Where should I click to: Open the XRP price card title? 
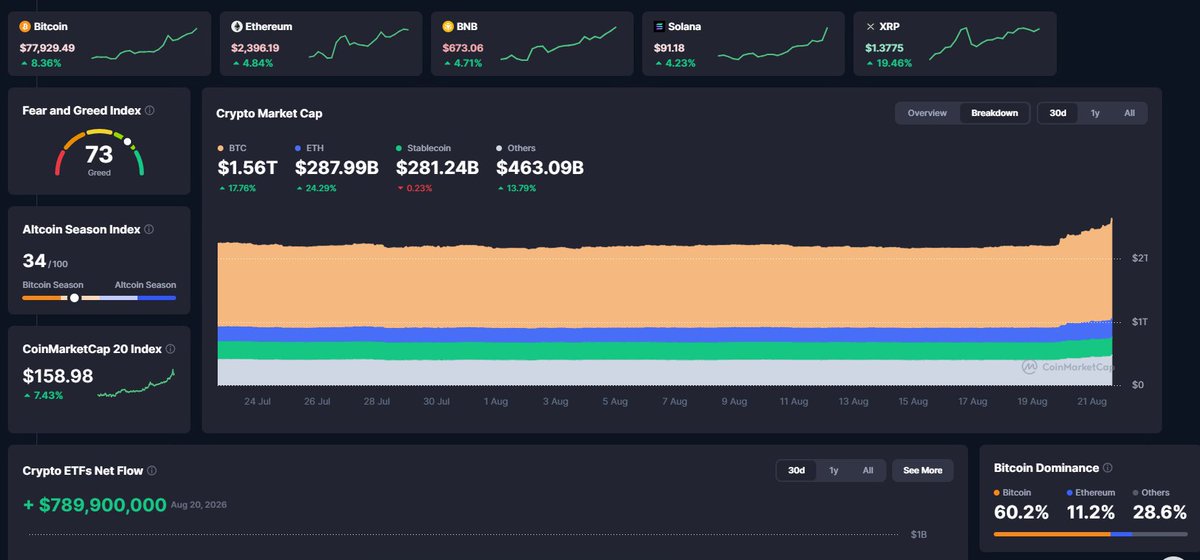889,27
